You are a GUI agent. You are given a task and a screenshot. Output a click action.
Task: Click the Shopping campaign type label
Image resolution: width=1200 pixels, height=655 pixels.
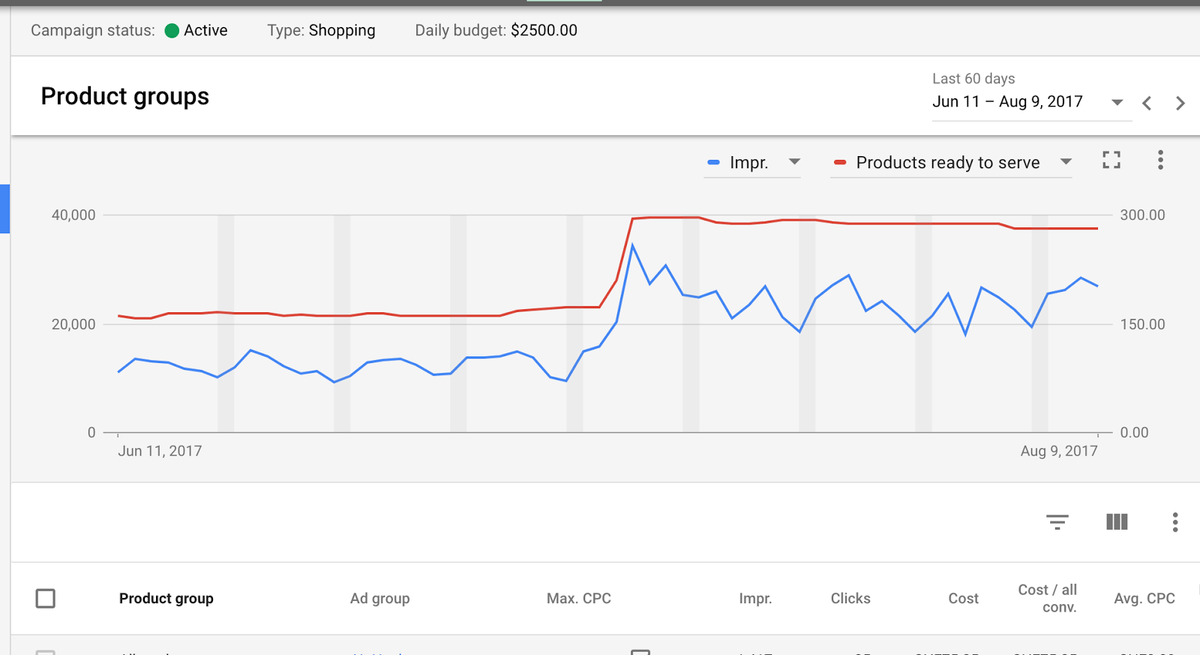[x=341, y=30]
